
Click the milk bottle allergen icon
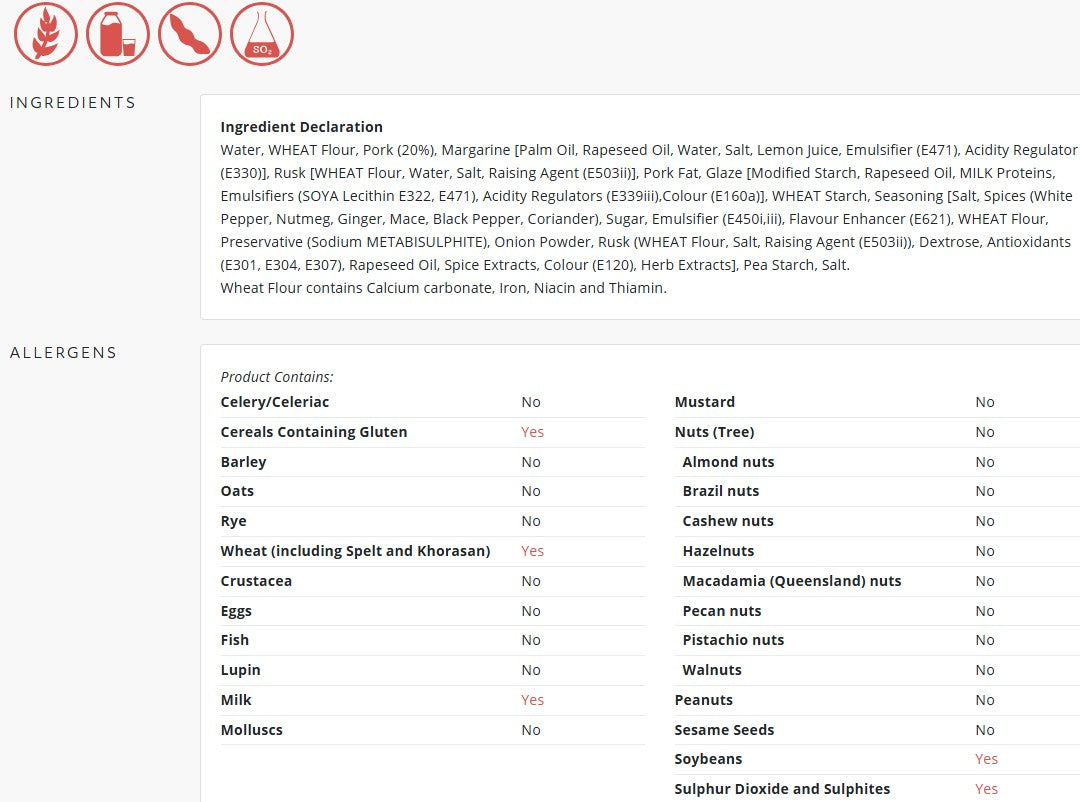tap(118, 34)
